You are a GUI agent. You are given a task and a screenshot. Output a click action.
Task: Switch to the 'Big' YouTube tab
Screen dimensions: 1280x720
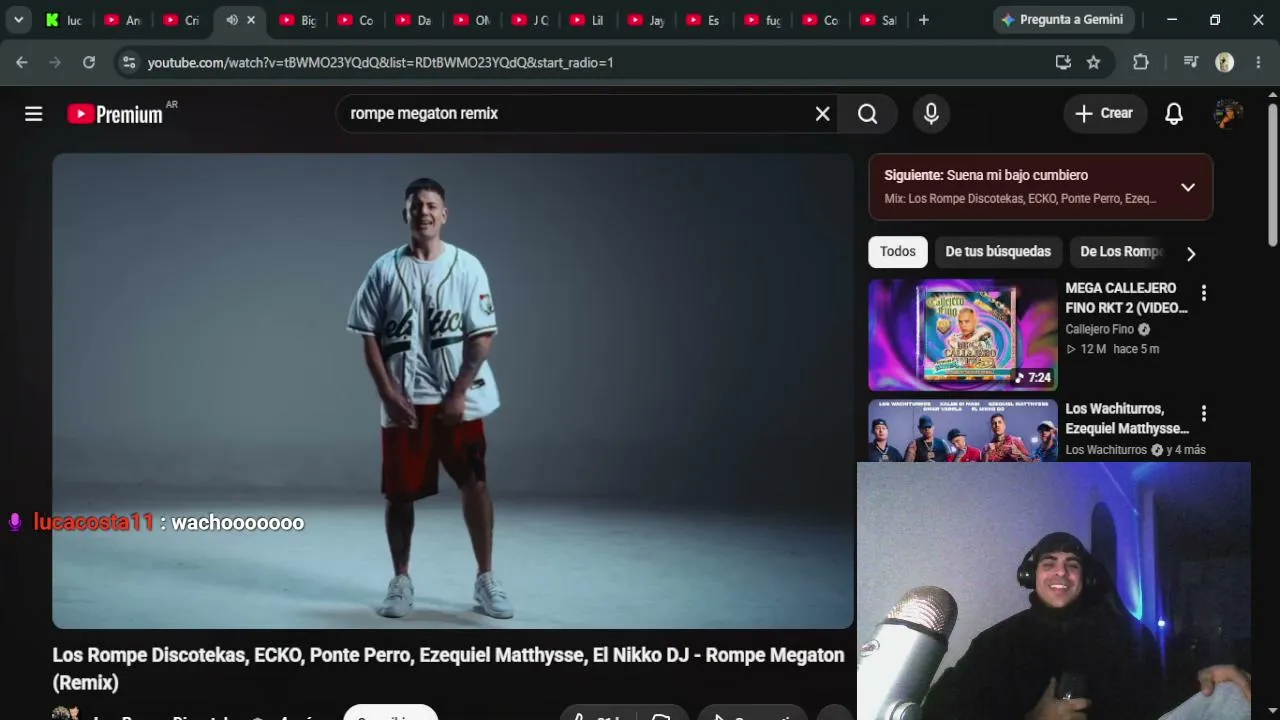click(x=298, y=20)
